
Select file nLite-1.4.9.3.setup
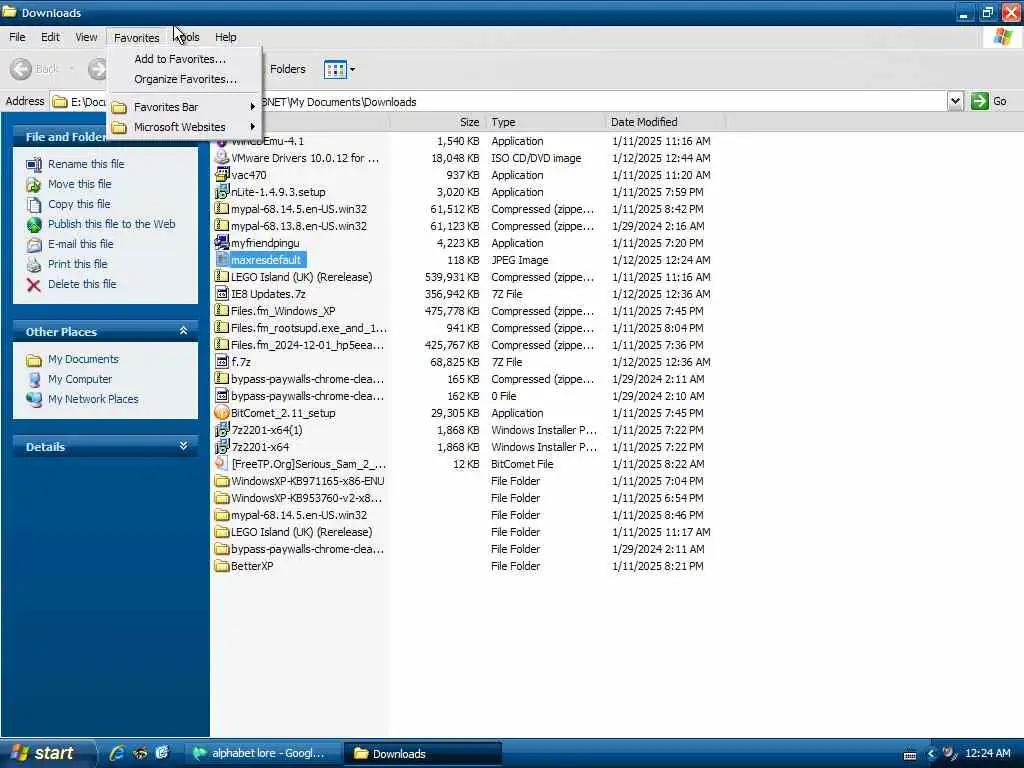coord(278,192)
